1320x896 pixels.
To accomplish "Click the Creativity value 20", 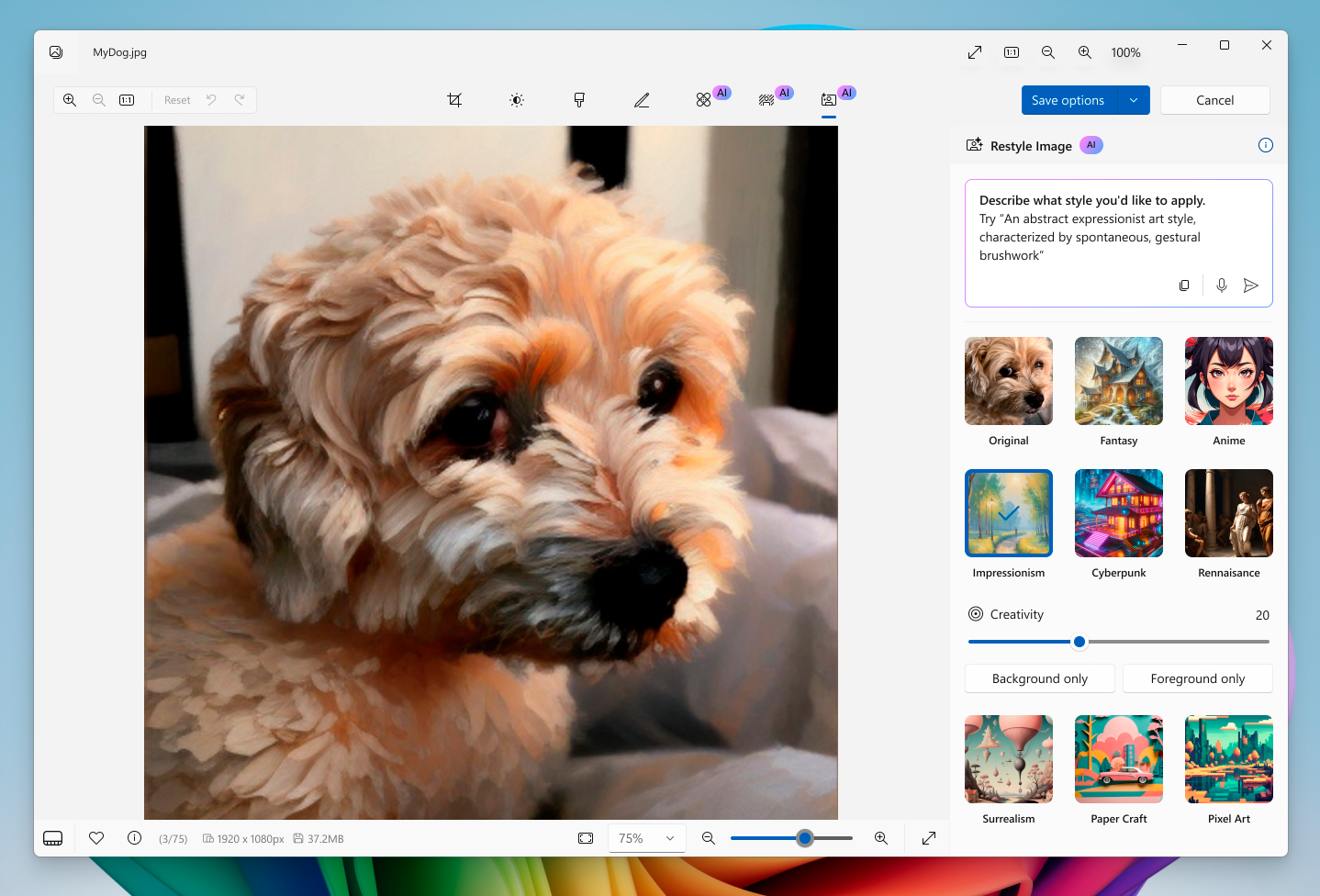I will click(x=1262, y=615).
